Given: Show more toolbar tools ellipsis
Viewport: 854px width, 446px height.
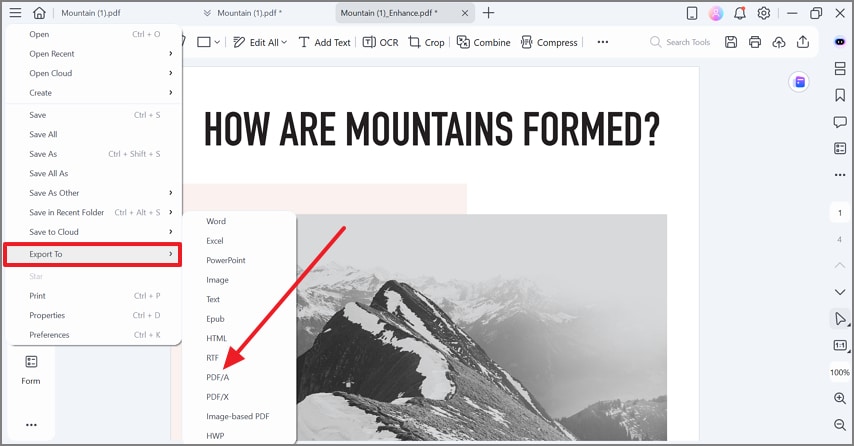Looking at the screenshot, I should tap(602, 42).
